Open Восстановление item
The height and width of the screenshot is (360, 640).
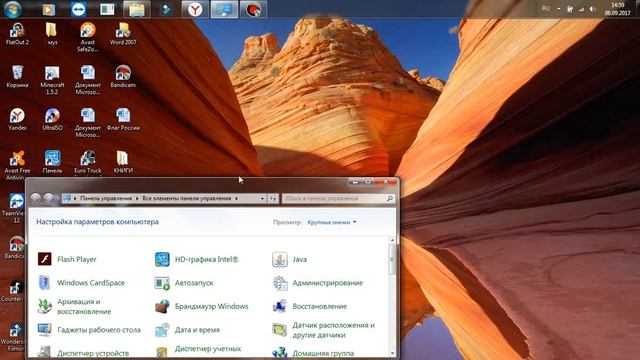(310, 306)
